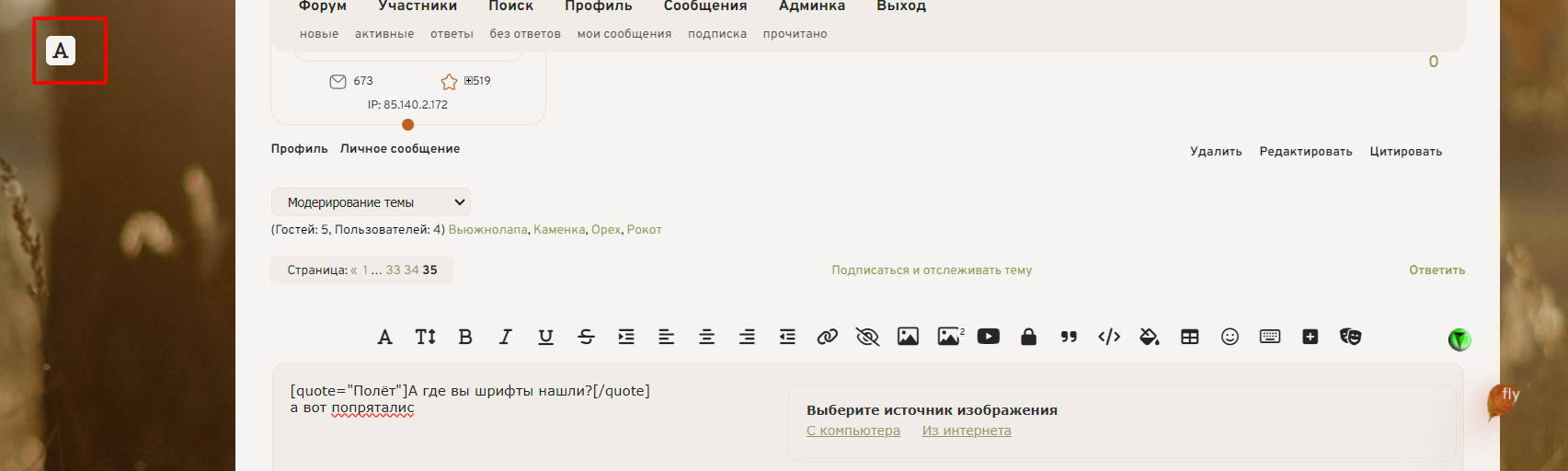Image resolution: width=1568 pixels, height=471 pixels.
Task: Click Подписаться и отслеживать тему
Action: click(x=932, y=270)
